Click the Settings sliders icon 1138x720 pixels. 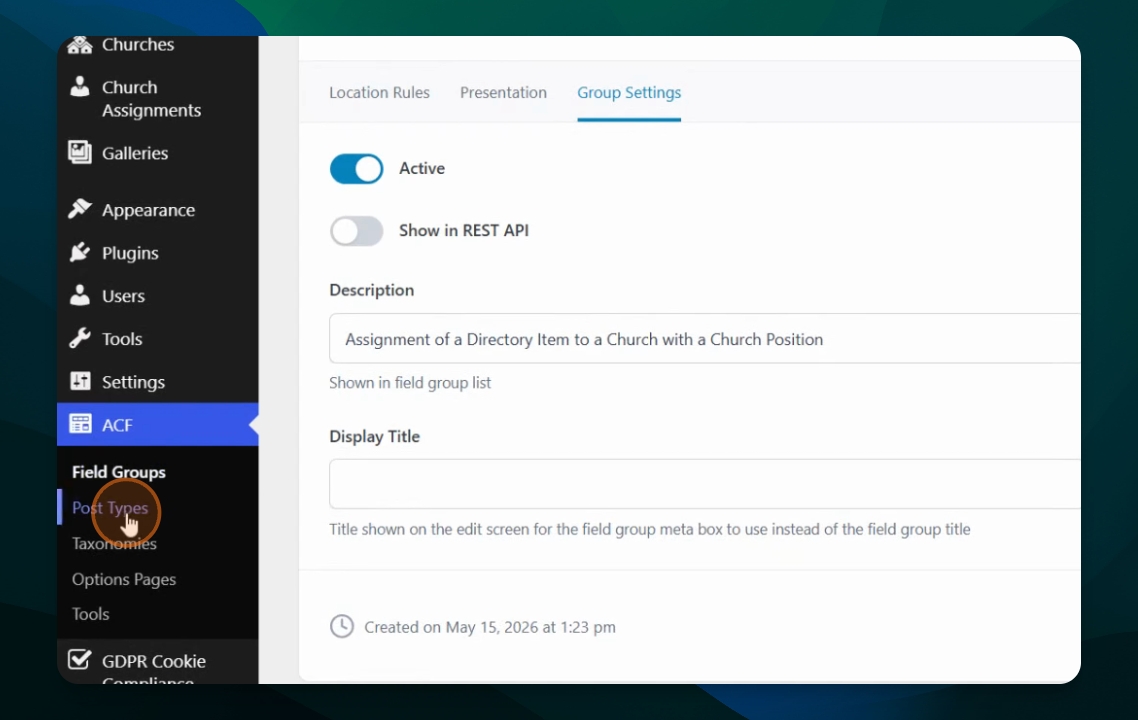point(80,381)
